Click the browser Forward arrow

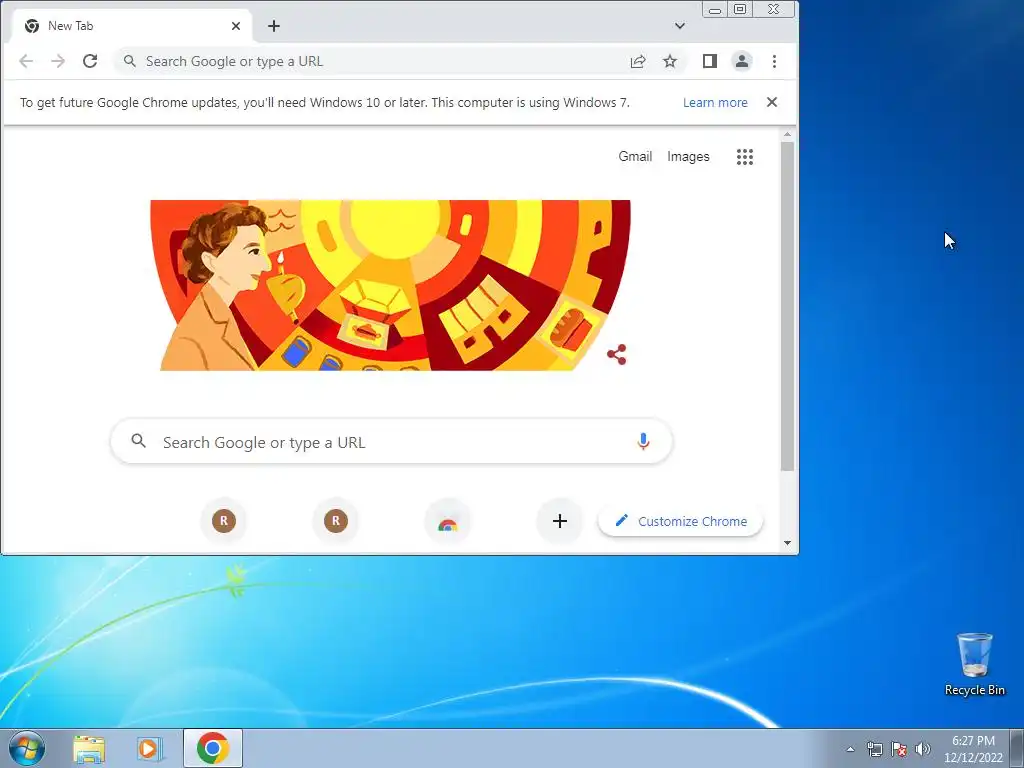58,61
